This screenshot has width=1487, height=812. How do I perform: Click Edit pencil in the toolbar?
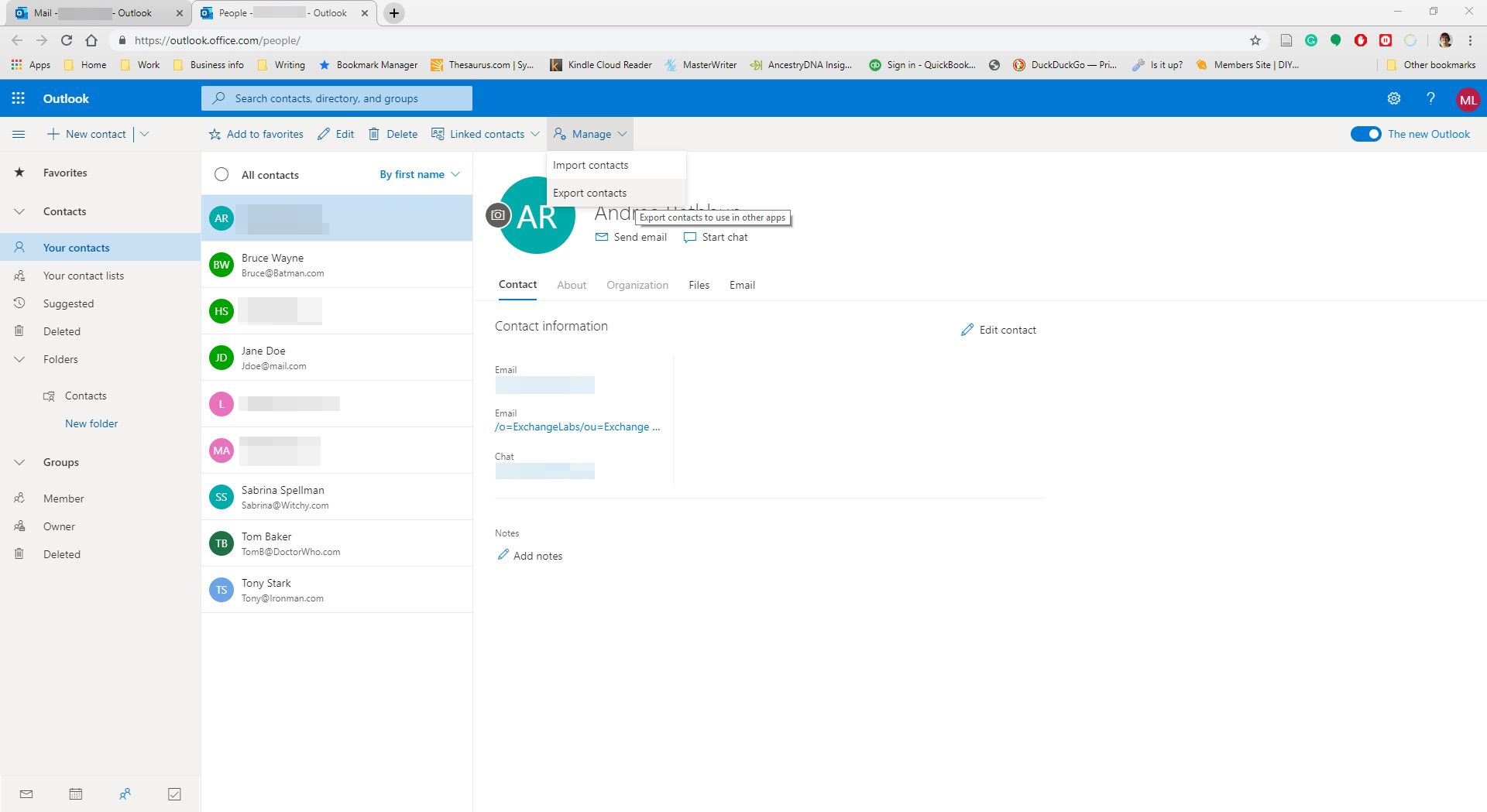[x=335, y=134]
